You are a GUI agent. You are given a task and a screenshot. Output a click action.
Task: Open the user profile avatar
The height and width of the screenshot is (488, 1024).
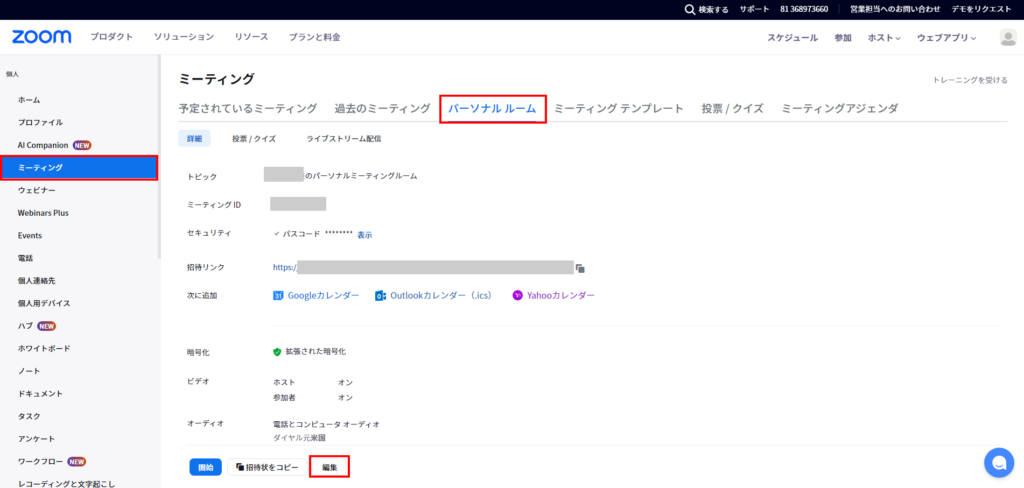pyautogui.click(x=1007, y=37)
